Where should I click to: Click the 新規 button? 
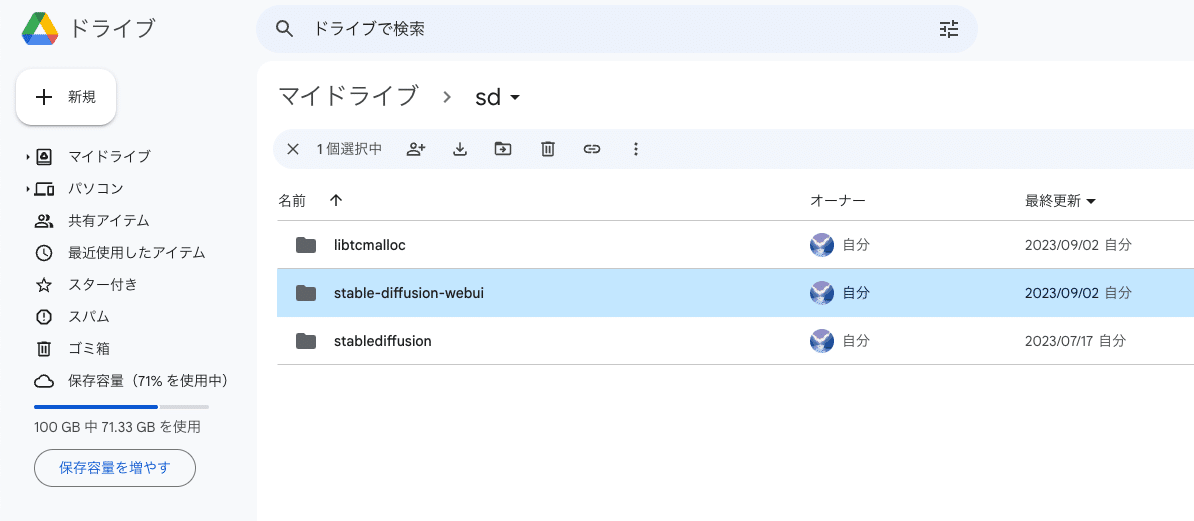pos(66,97)
